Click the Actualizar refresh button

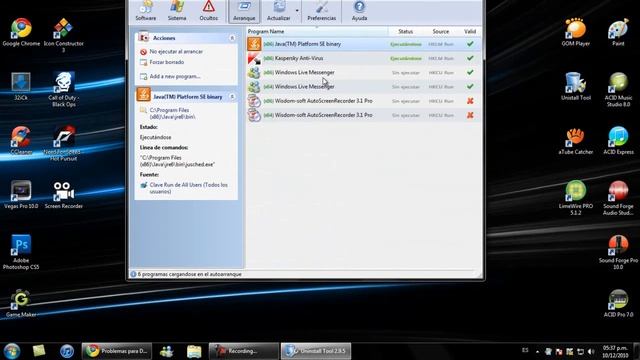278,11
